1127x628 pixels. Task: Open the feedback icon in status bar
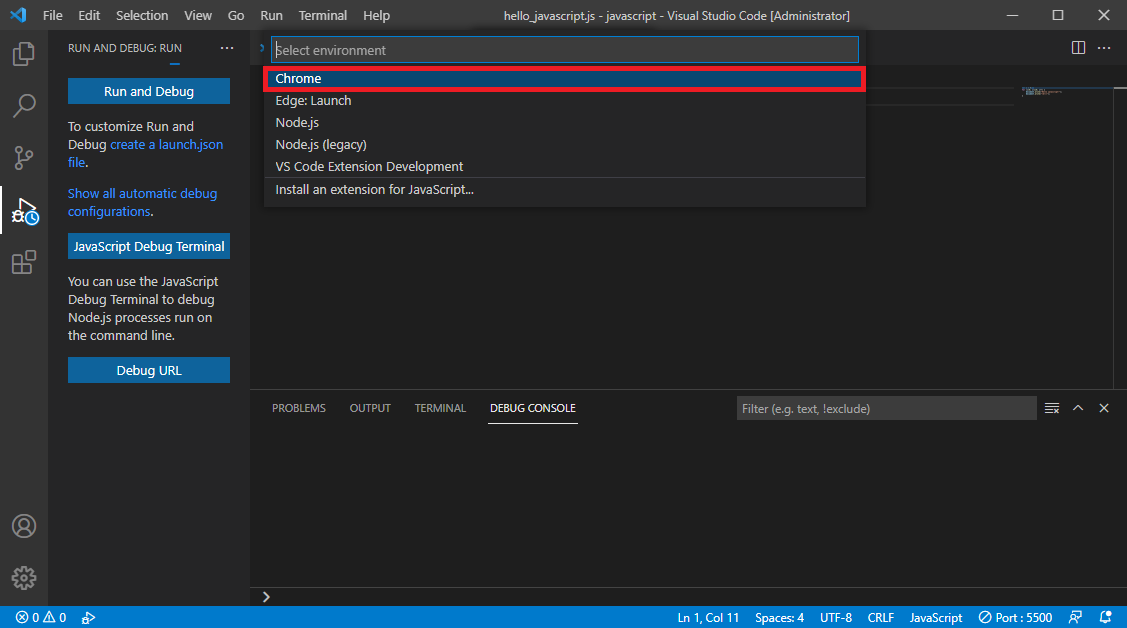click(x=1075, y=618)
